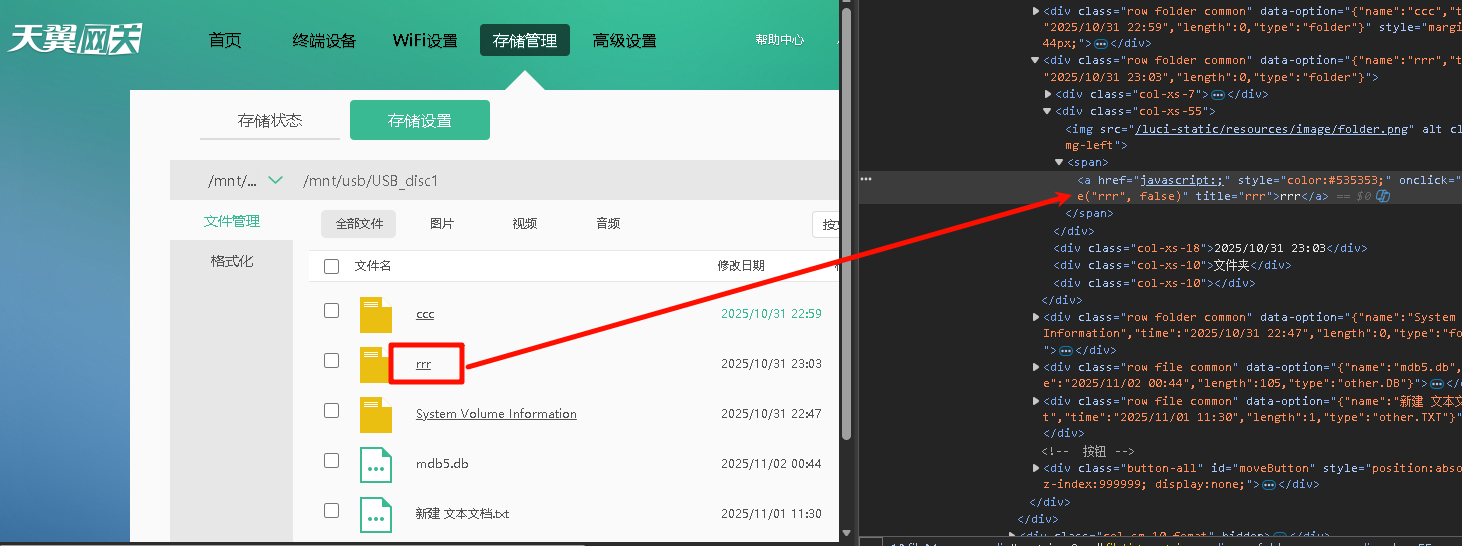Click the ellipsis pill in the mdb5.db file div

(x=1437, y=384)
